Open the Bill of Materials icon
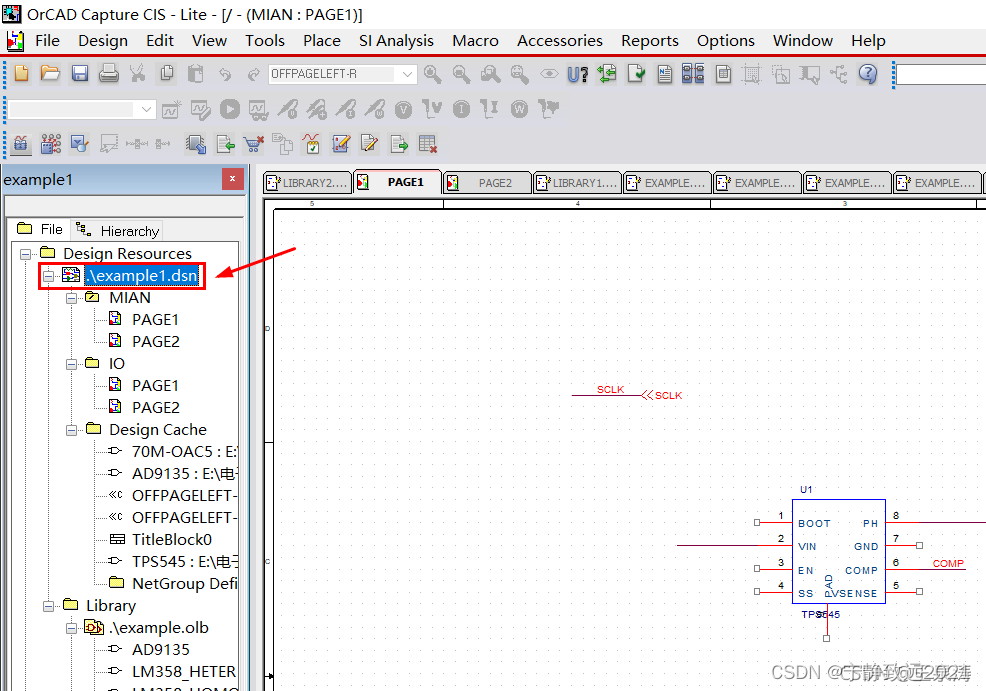 coord(724,74)
